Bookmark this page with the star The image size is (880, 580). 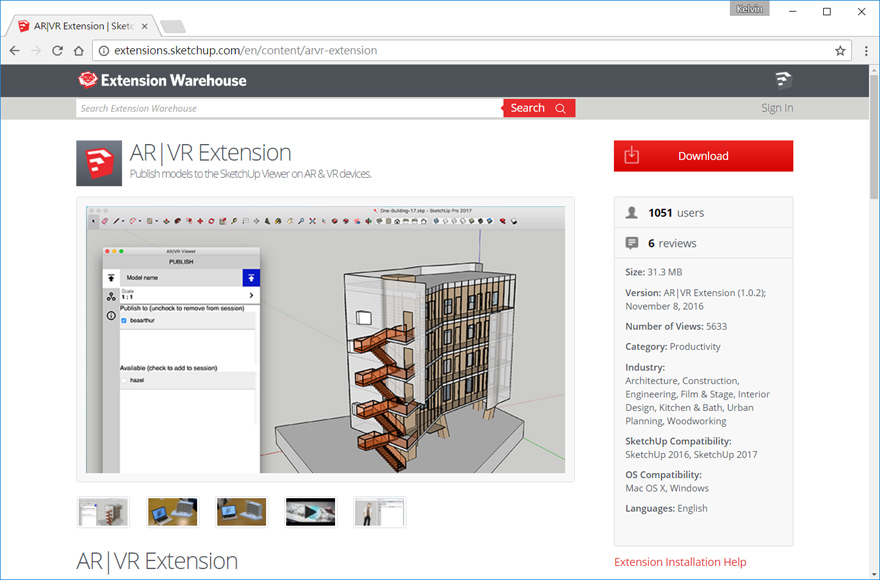coord(840,51)
